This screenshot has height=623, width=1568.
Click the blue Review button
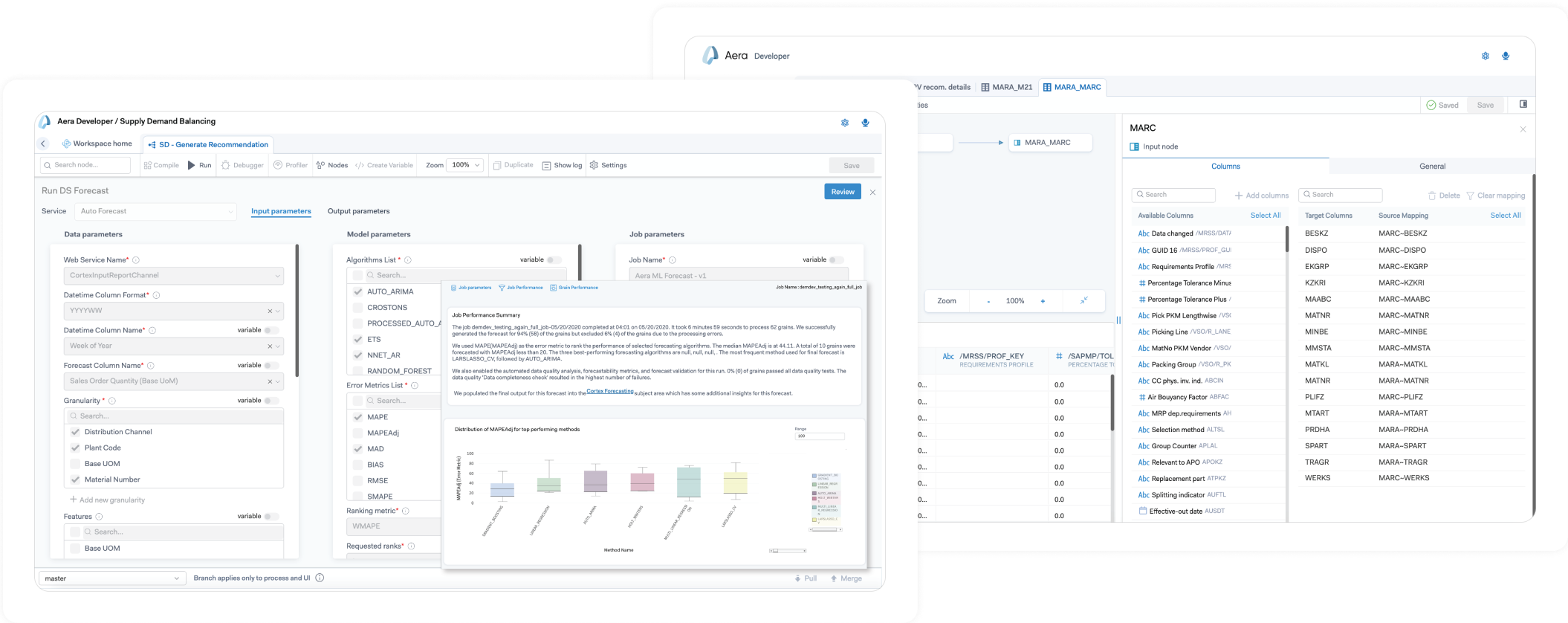coord(843,192)
